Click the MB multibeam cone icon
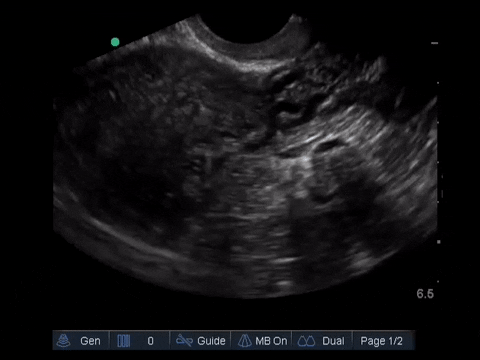 point(244,341)
